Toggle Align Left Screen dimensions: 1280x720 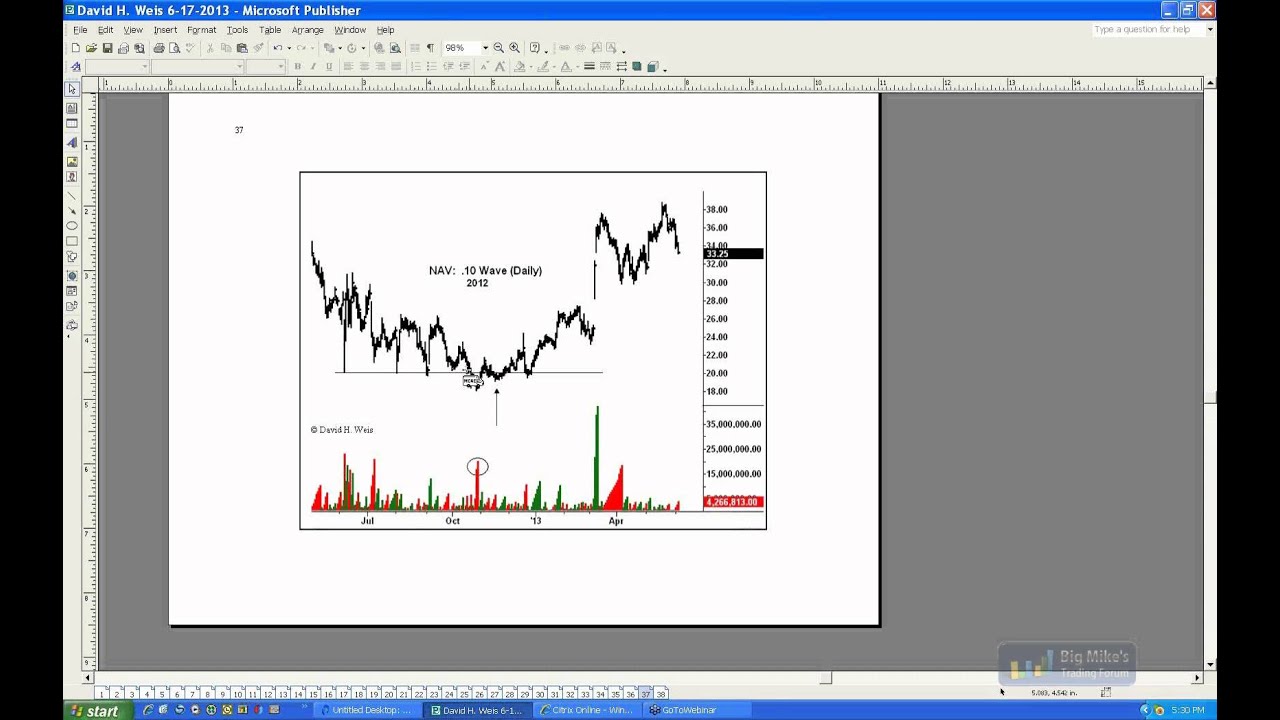347,67
